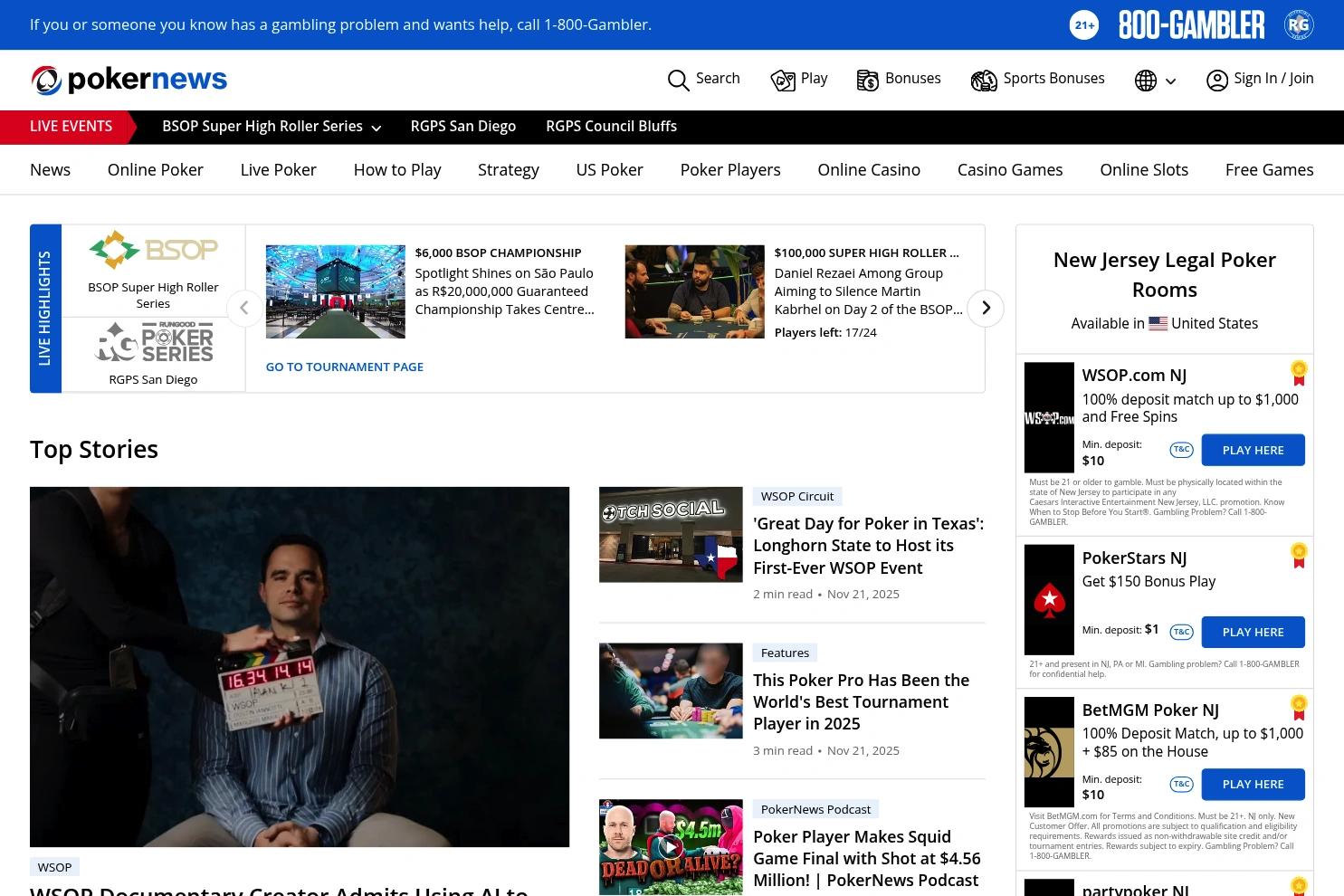This screenshot has width=1344, height=896.
Task: Click the PokerStars NJ award ribbon icon
Action: (x=1299, y=556)
